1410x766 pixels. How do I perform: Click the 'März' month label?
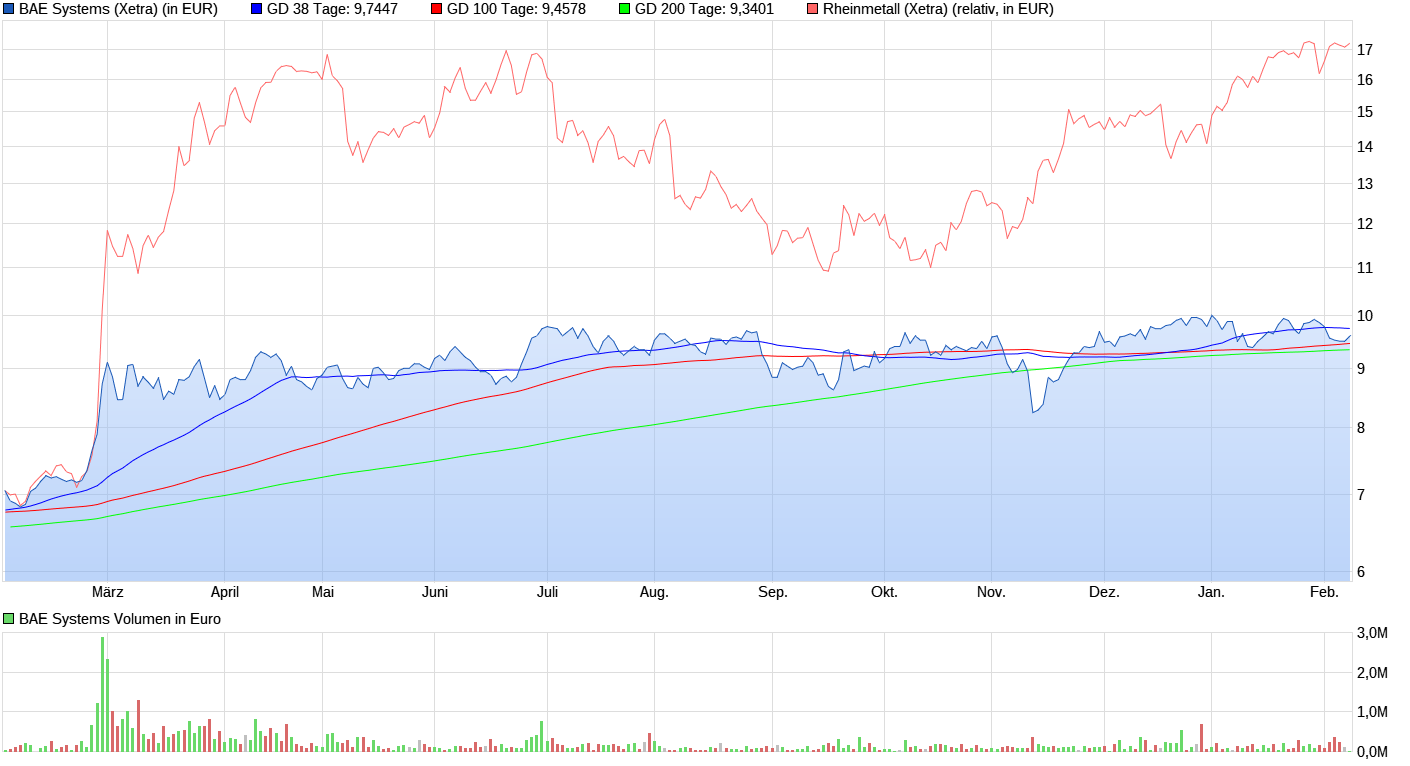[x=107, y=592]
